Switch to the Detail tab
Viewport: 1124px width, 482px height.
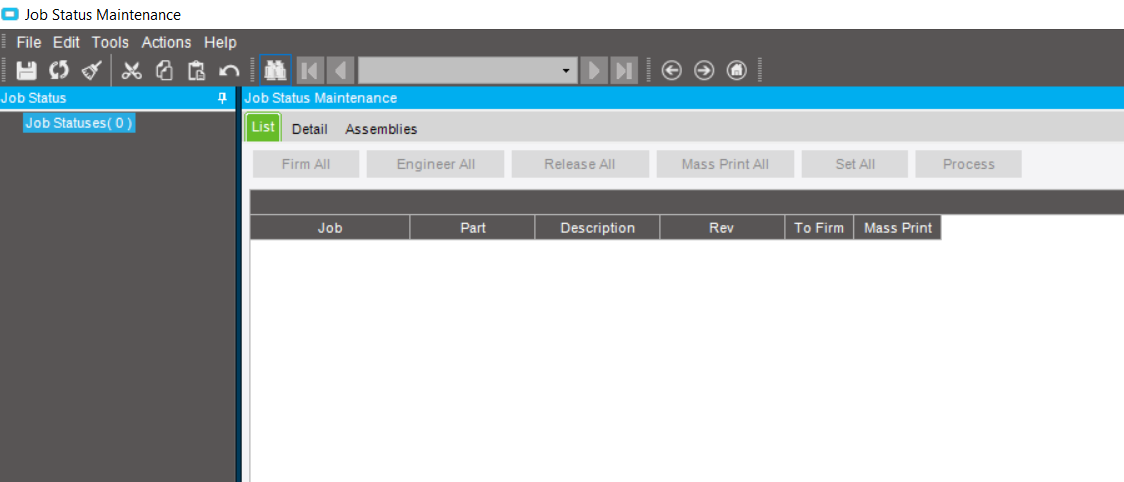[310, 129]
